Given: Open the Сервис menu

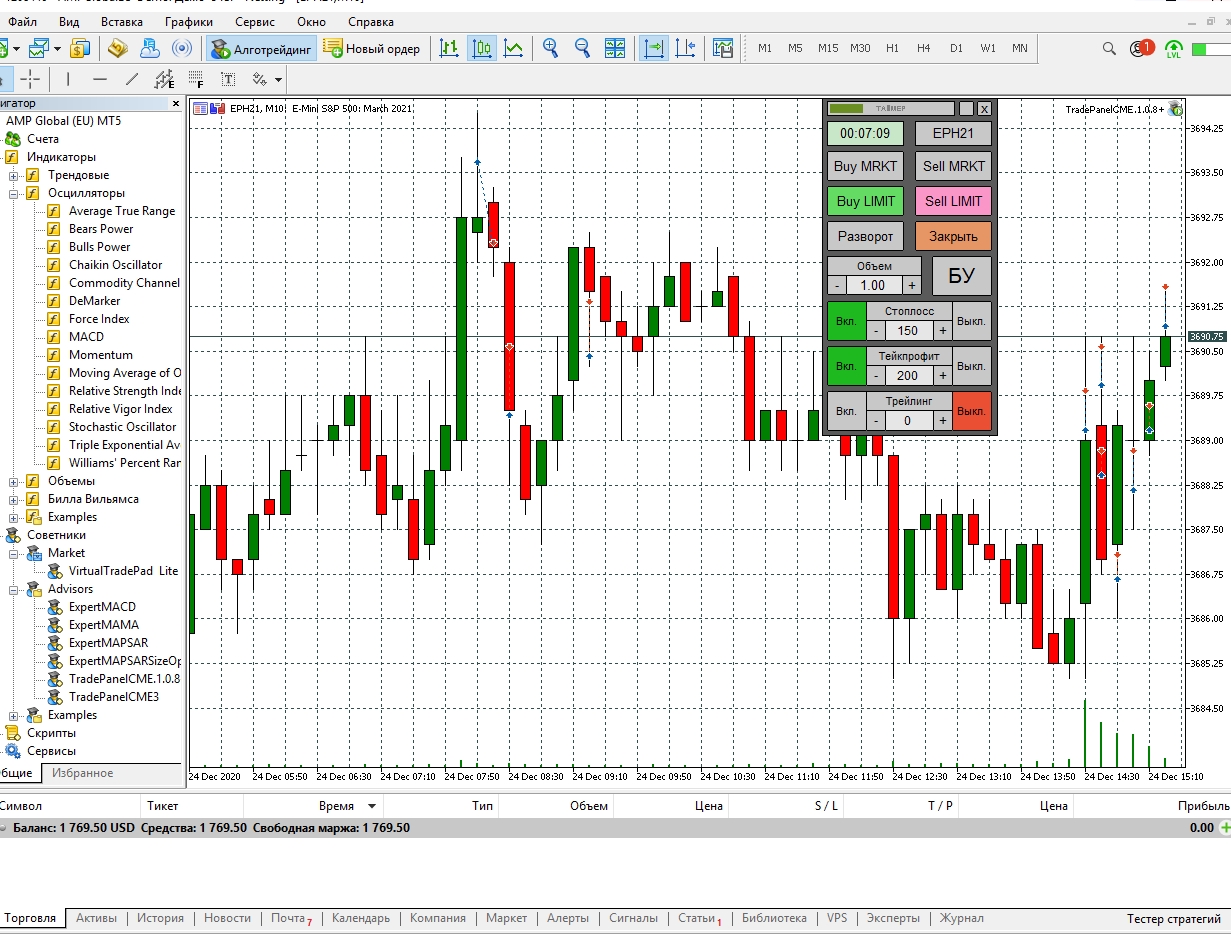Looking at the screenshot, I should click(x=255, y=21).
